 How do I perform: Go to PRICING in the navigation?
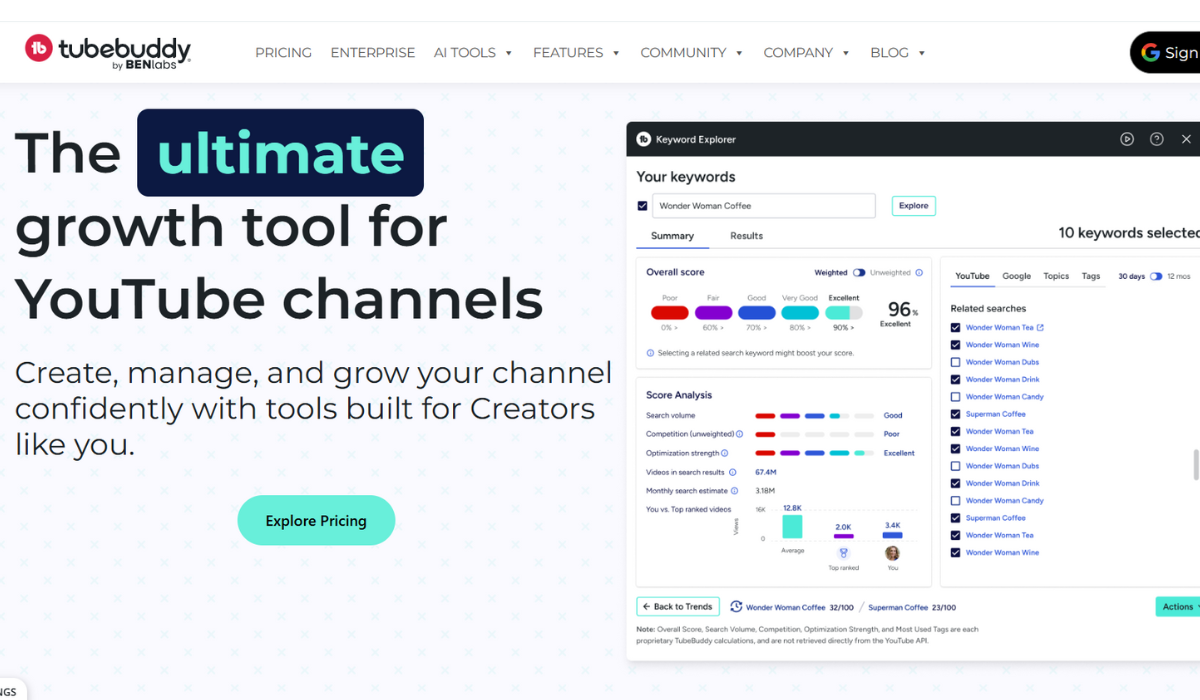pyautogui.click(x=283, y=52)
